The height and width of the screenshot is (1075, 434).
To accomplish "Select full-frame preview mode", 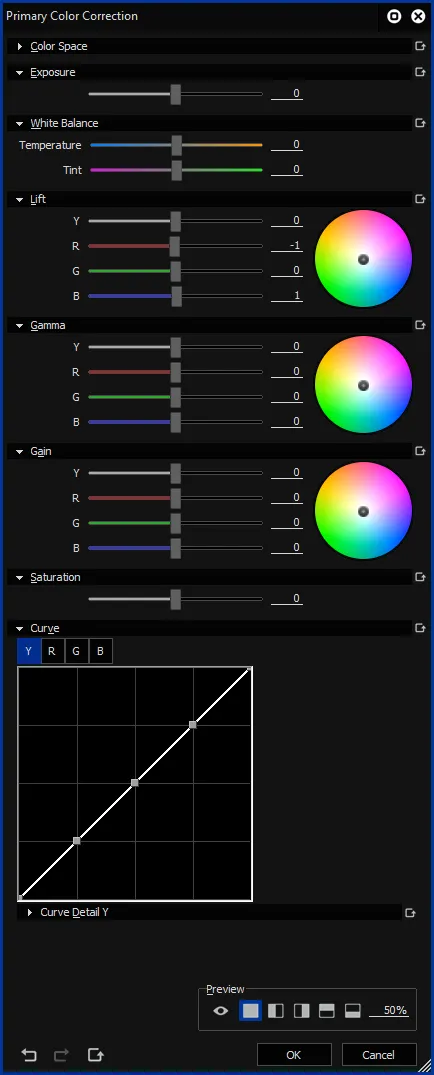I will click(x=250, y=1011).
